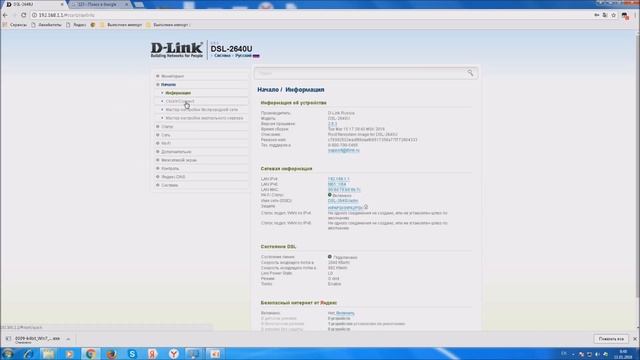Close the DSL-2640U browser tab
Screen dimensions: 640x360
62,4
